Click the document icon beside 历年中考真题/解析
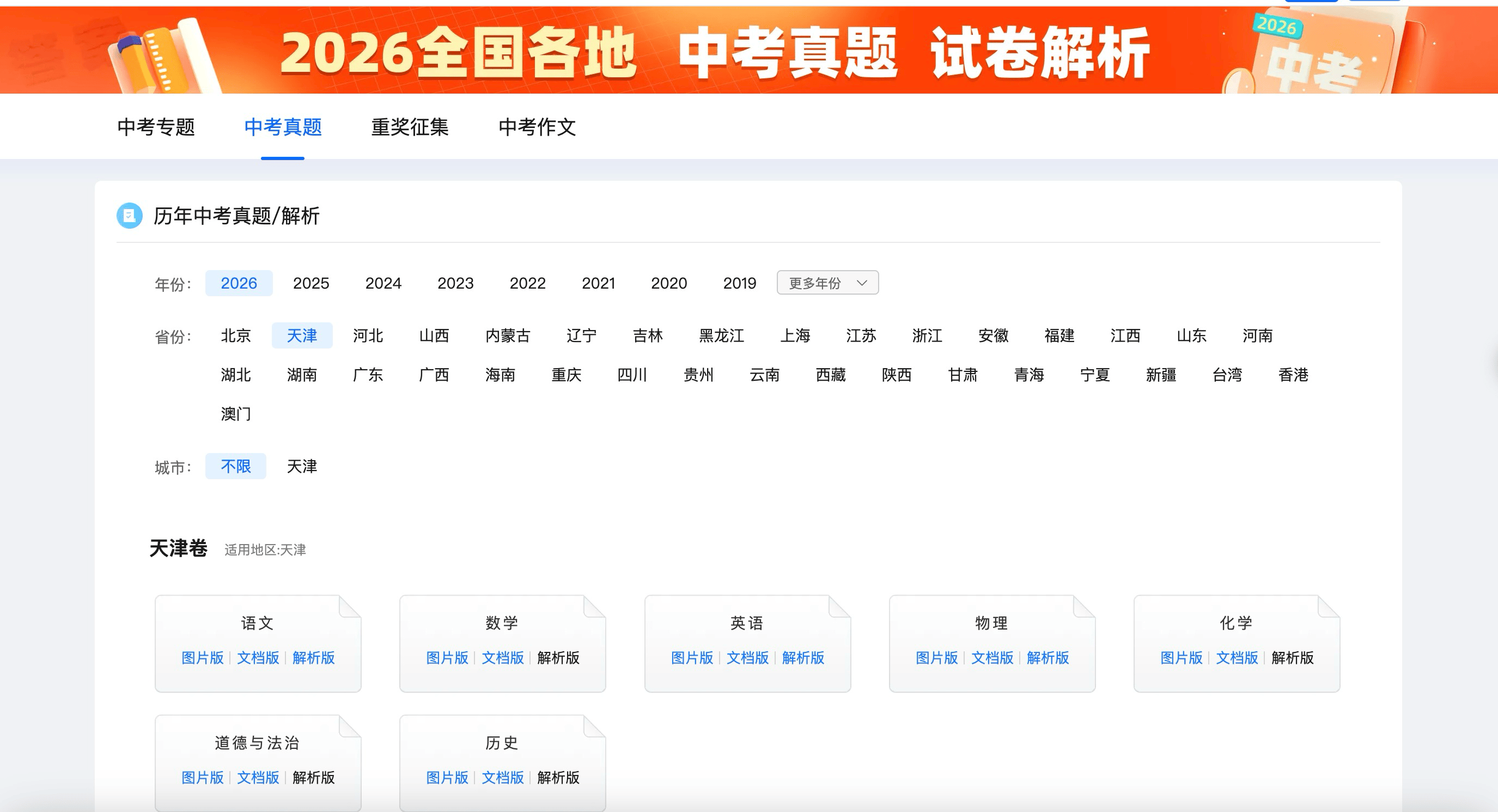Screen dimensions: 1498x812 pos(129,216)
